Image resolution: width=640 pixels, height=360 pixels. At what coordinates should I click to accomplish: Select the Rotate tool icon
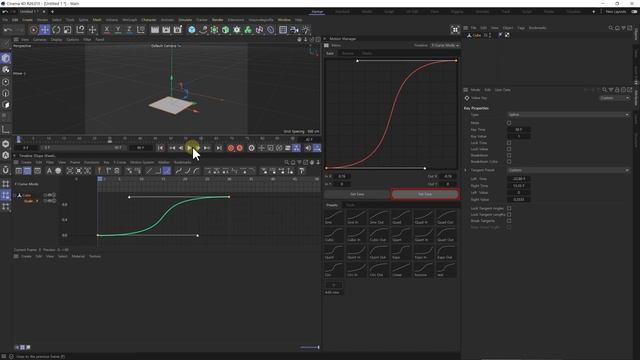(x=56, y=29)
